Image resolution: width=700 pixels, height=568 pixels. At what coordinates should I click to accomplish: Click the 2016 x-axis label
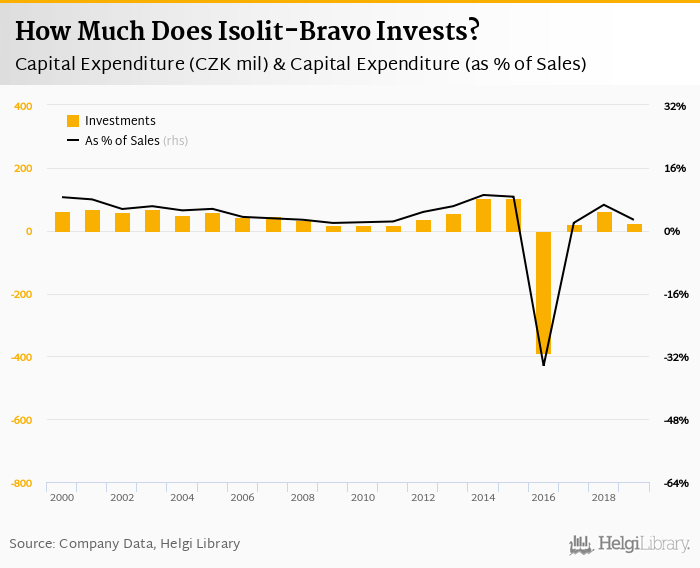[x=543, y=497]
